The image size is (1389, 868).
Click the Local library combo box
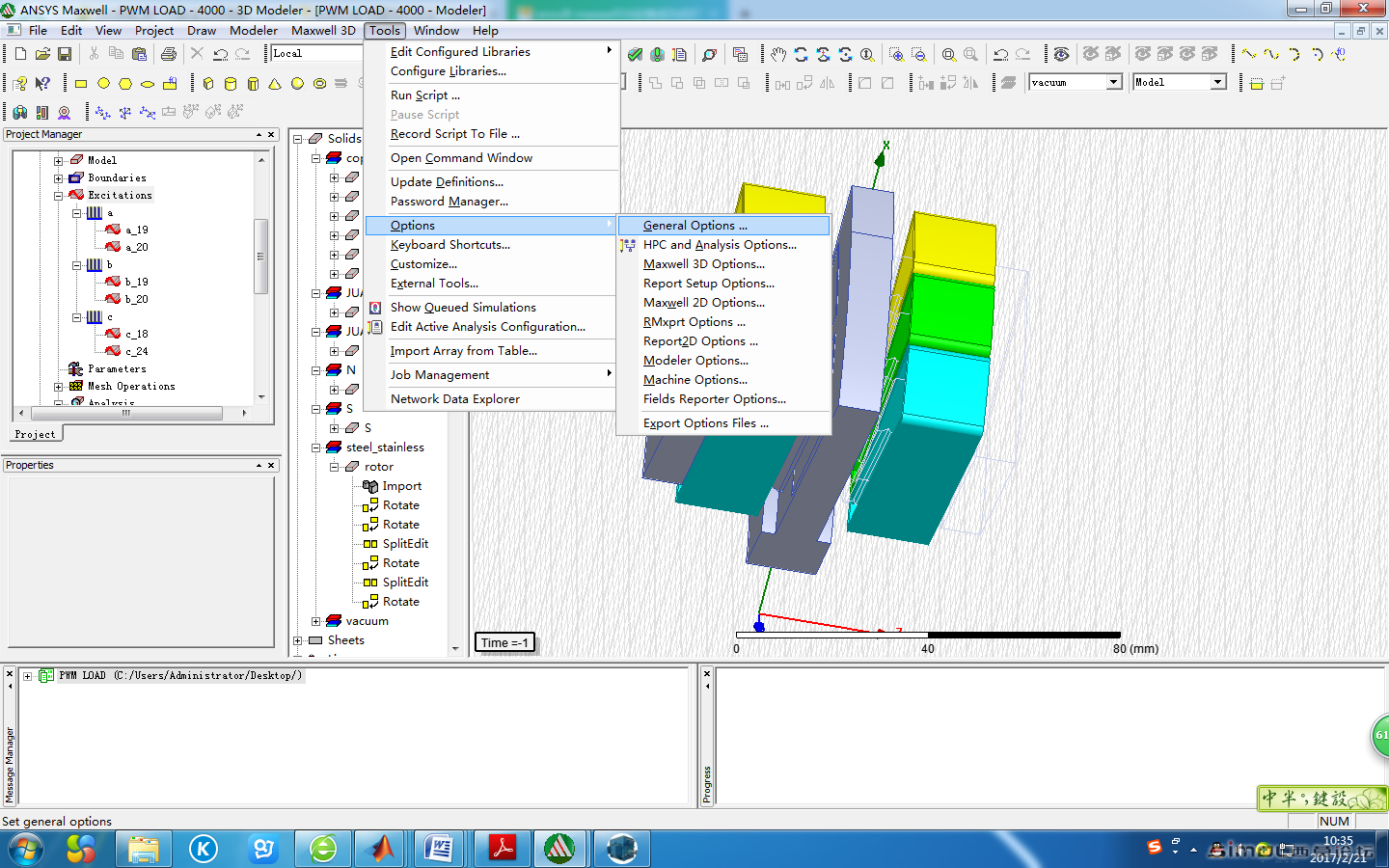point(316,53)
